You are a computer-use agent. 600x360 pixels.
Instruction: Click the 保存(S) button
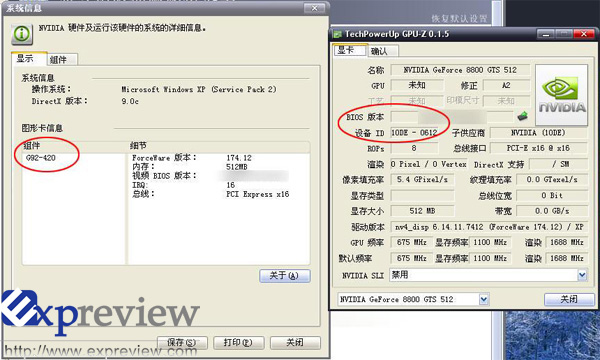tap(182, 342)
